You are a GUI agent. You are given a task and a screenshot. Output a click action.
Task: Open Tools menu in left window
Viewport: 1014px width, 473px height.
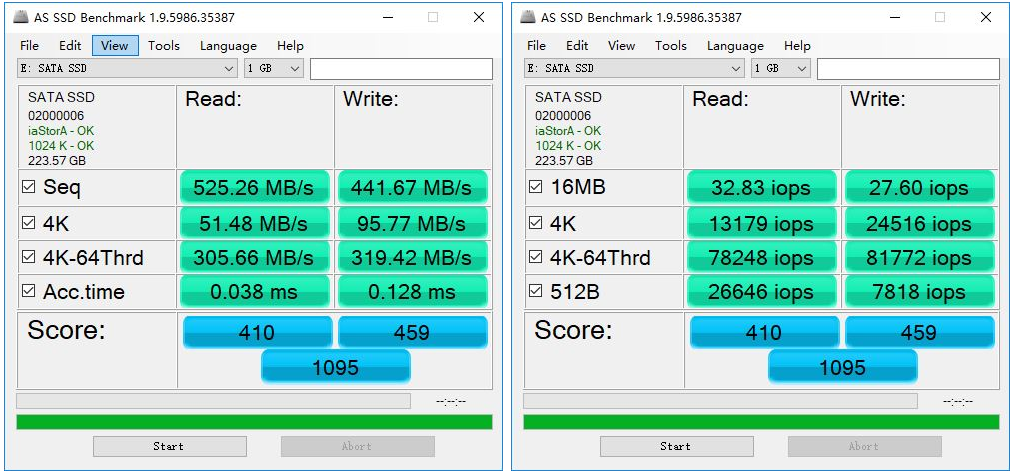164,46
